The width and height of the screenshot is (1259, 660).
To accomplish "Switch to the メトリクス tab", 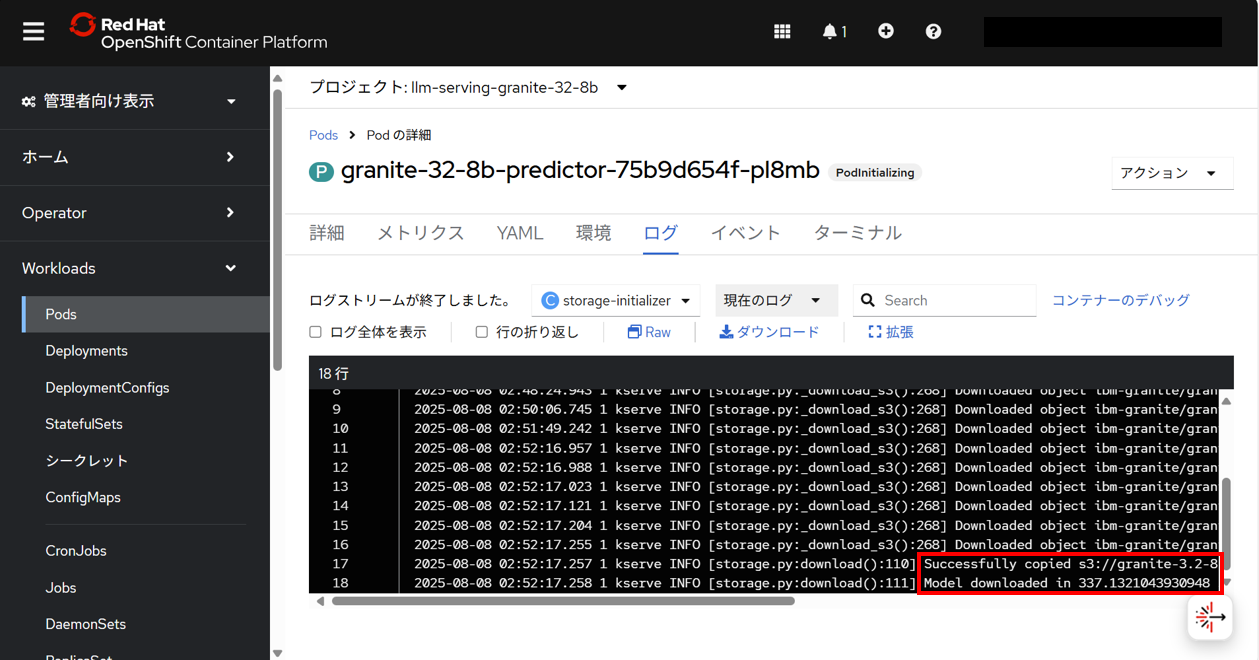I will (x=420, y=233).
